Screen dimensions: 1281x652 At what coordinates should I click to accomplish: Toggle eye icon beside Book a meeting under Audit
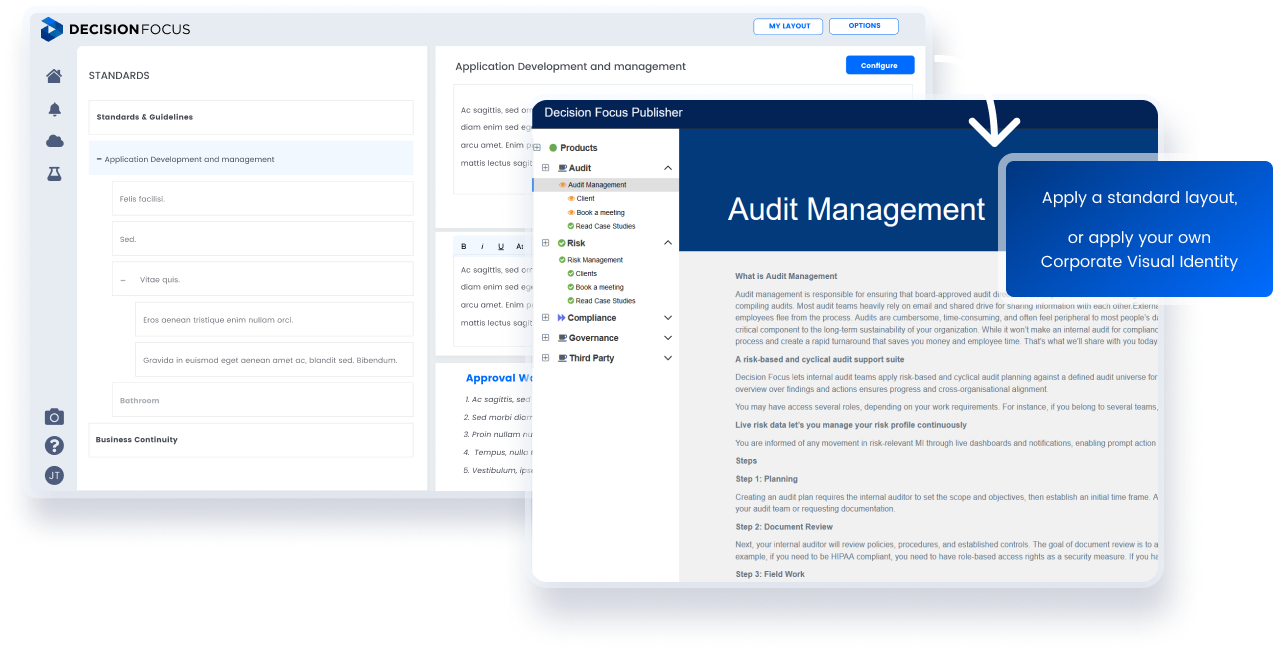coord(571,213)
